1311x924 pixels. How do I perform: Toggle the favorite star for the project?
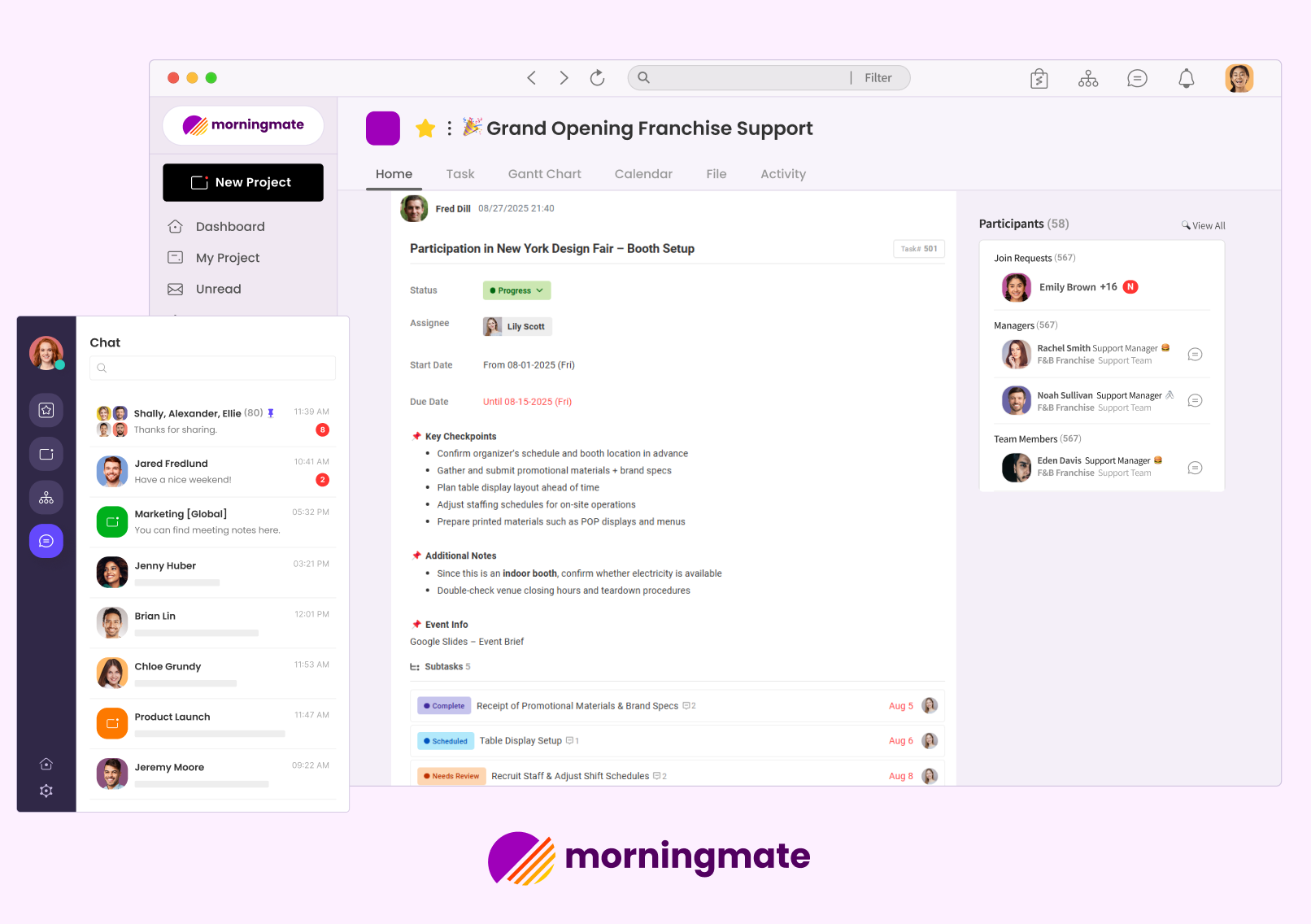click(x=425, y=129)
